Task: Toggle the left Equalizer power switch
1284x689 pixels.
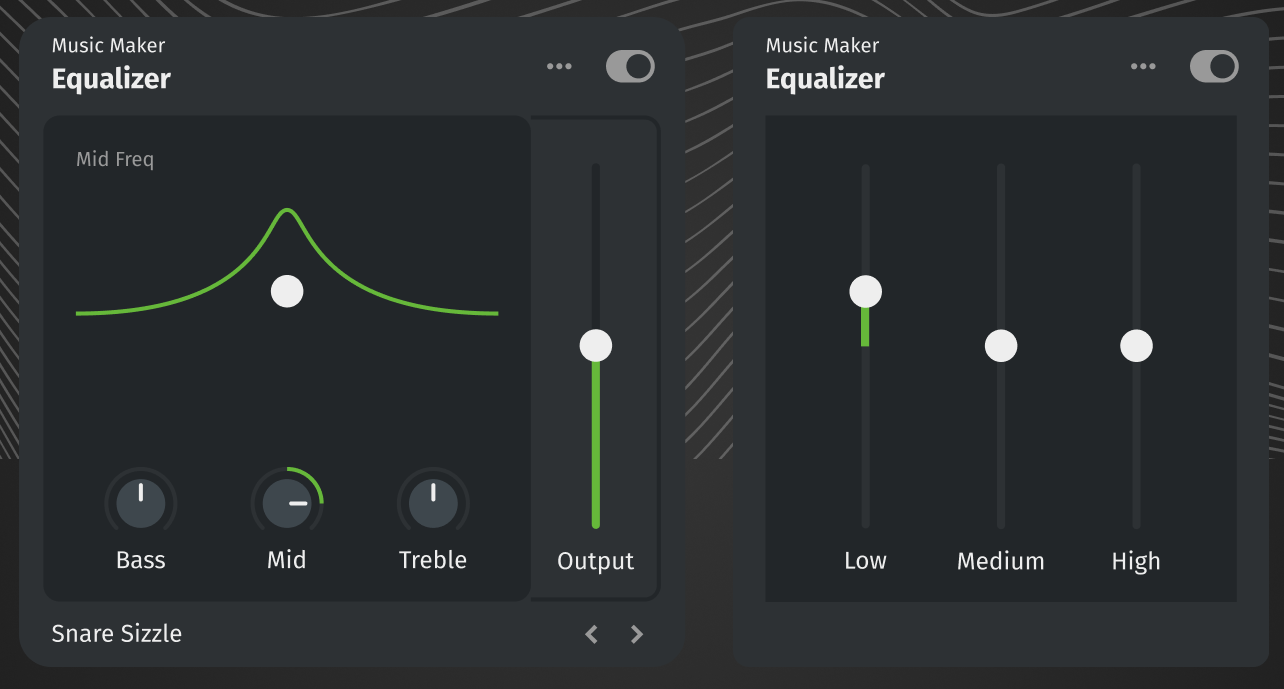Action: click(x=630, y=67)
